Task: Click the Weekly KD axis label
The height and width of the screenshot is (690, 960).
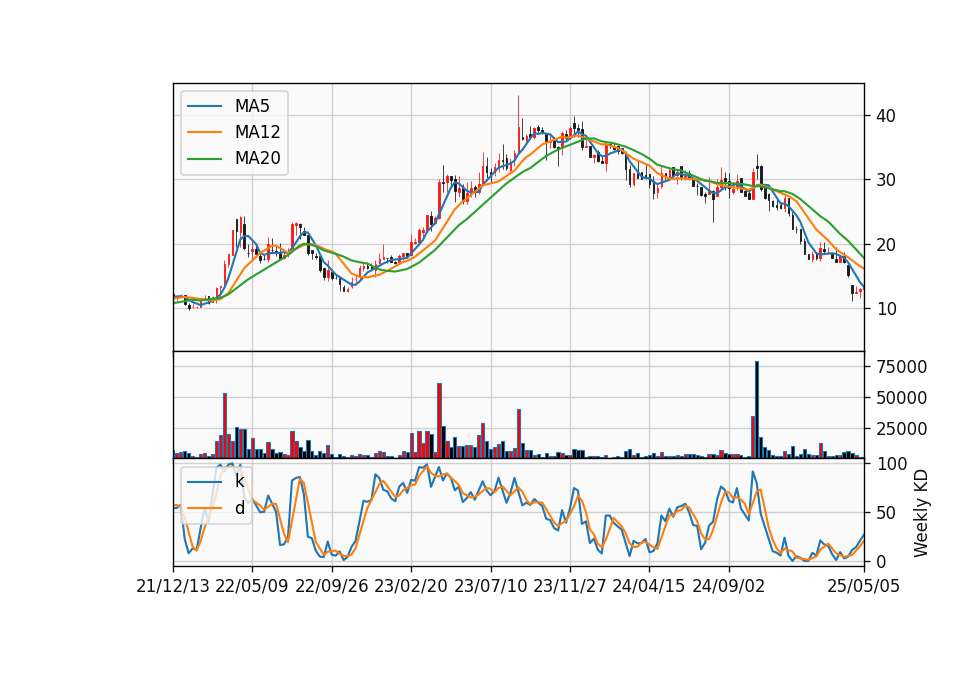Action: [920, 513]
